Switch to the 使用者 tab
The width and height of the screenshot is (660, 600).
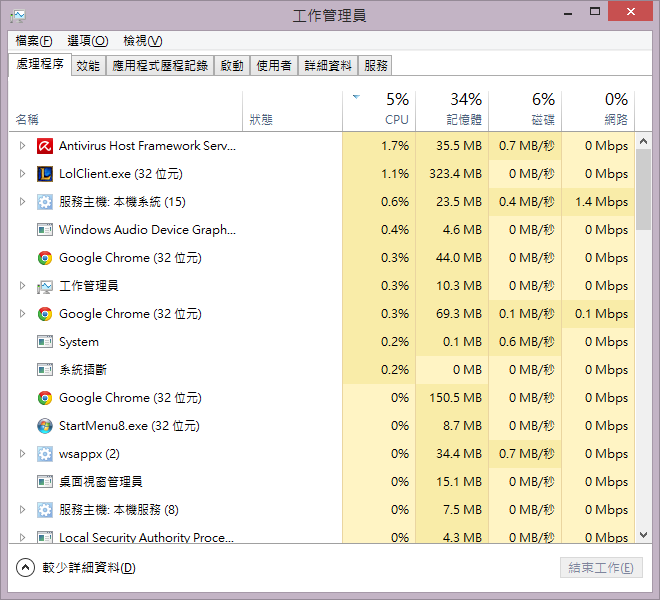pyautogui.click(x=274, y=66)
